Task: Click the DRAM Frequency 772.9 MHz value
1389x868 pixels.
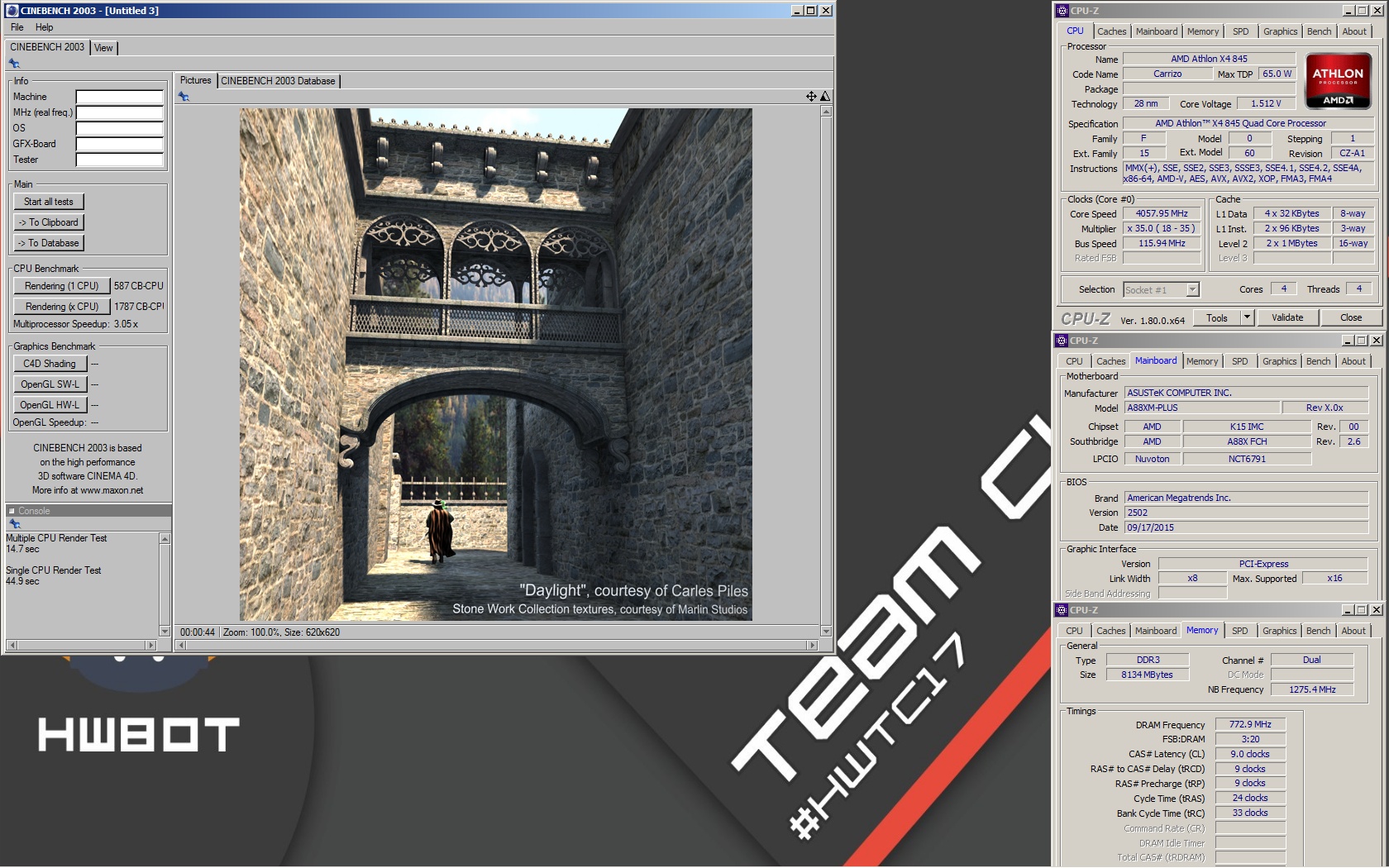Action: pyautogui.click(x=1250, y=724)
